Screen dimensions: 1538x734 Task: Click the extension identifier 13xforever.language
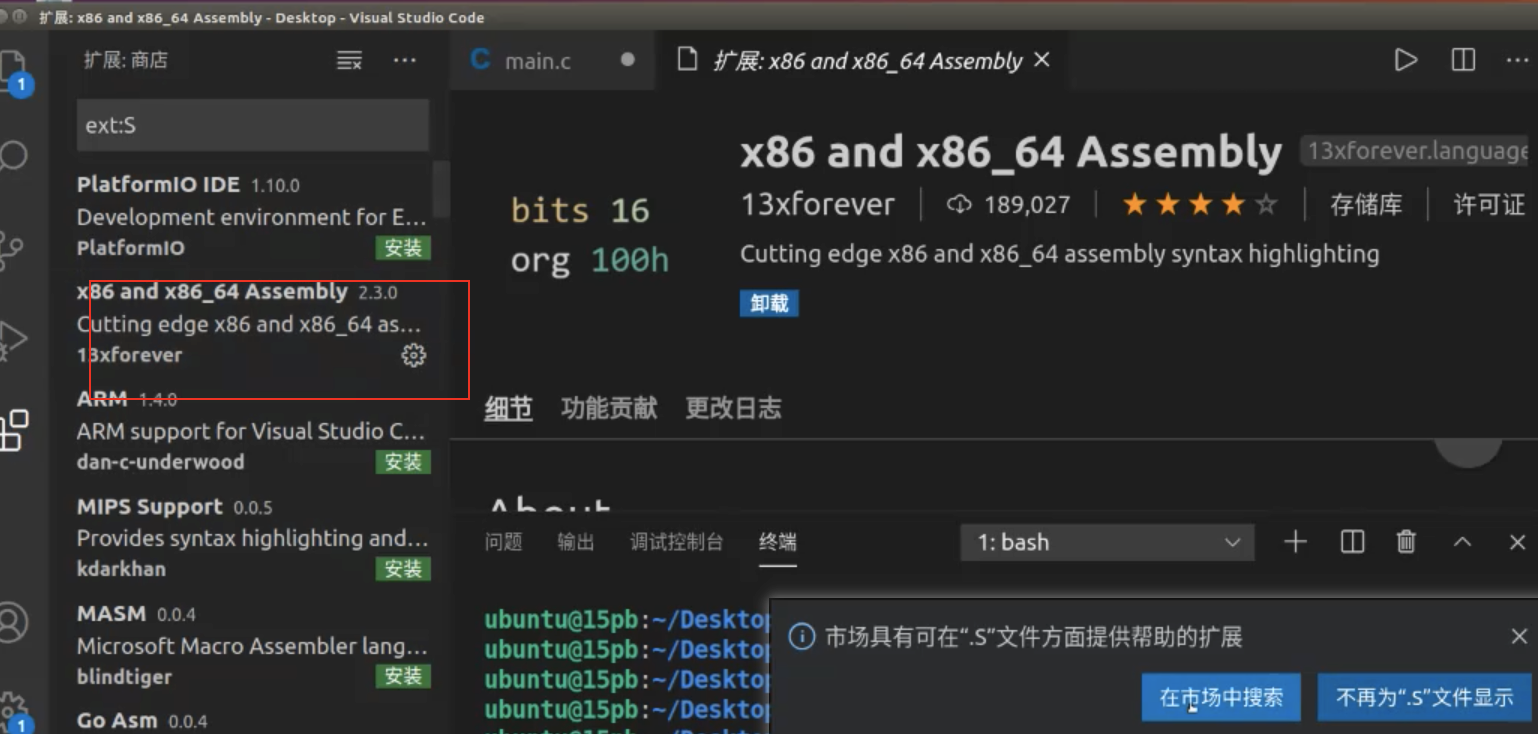coord(1418,152)
